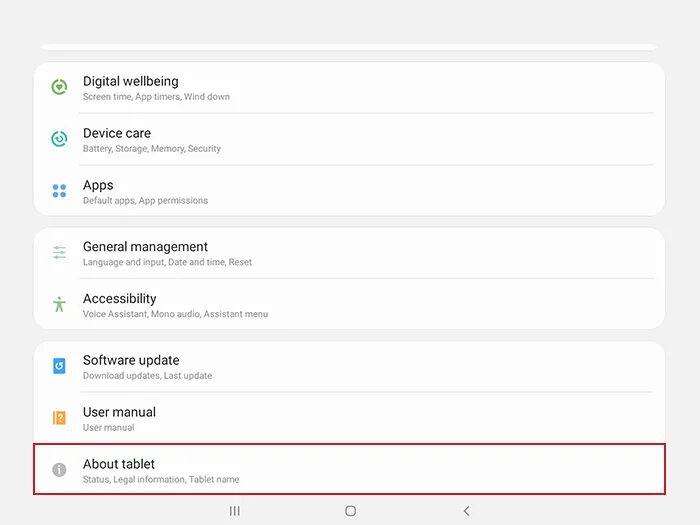Tap the User manual book icon
The height and width of the screenshot is (525, 700).
click(59, 418)
